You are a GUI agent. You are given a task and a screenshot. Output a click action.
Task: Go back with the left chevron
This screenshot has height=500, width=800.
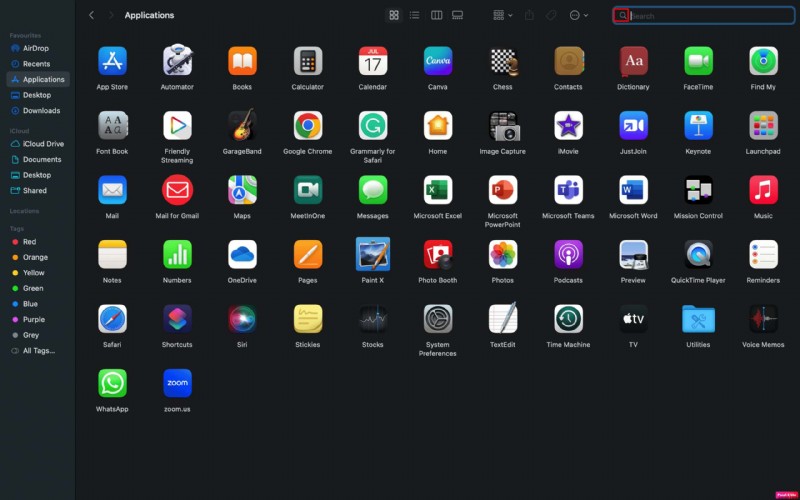(x=91, y=15)
